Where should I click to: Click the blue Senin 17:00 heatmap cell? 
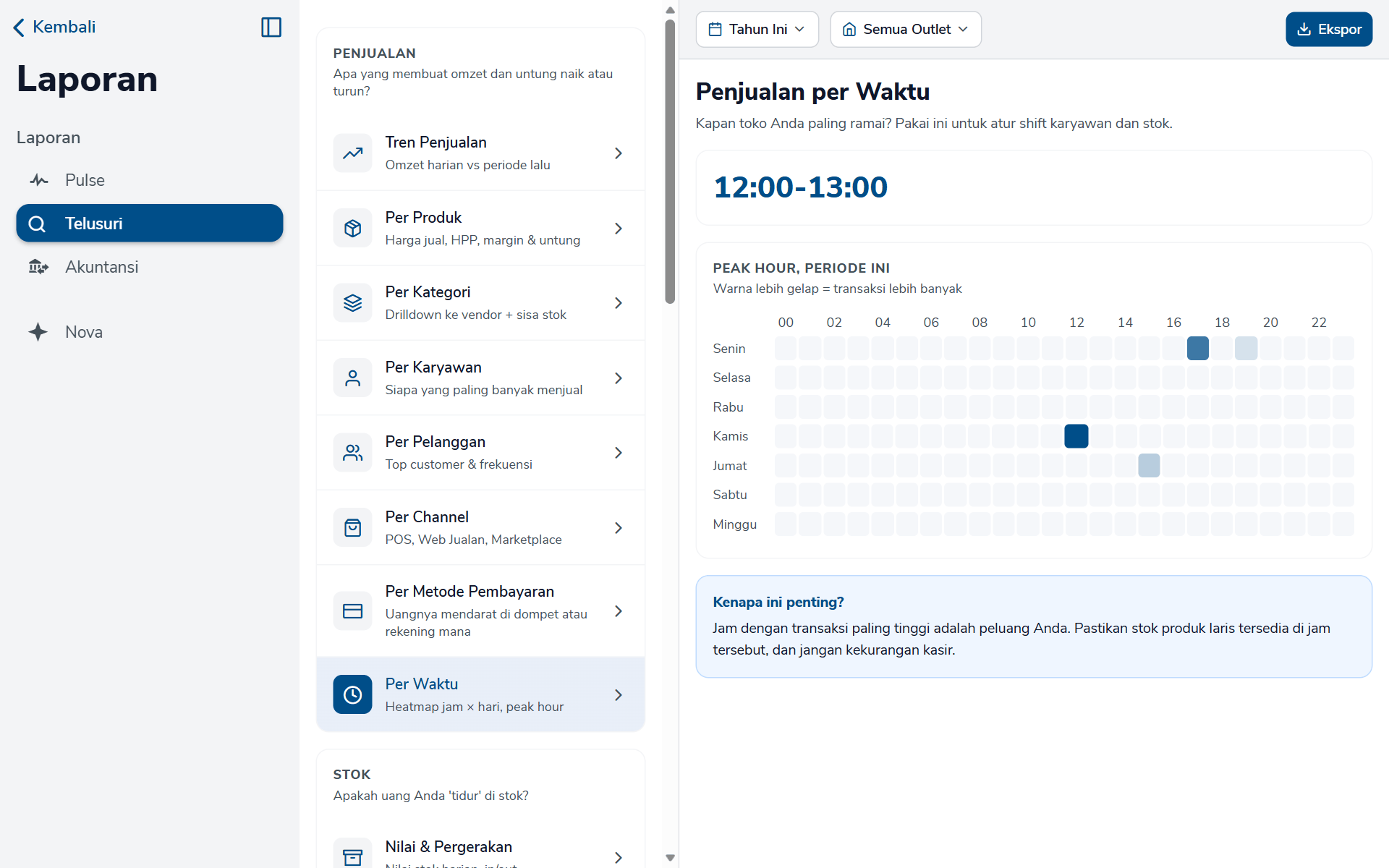point(1198,349)
